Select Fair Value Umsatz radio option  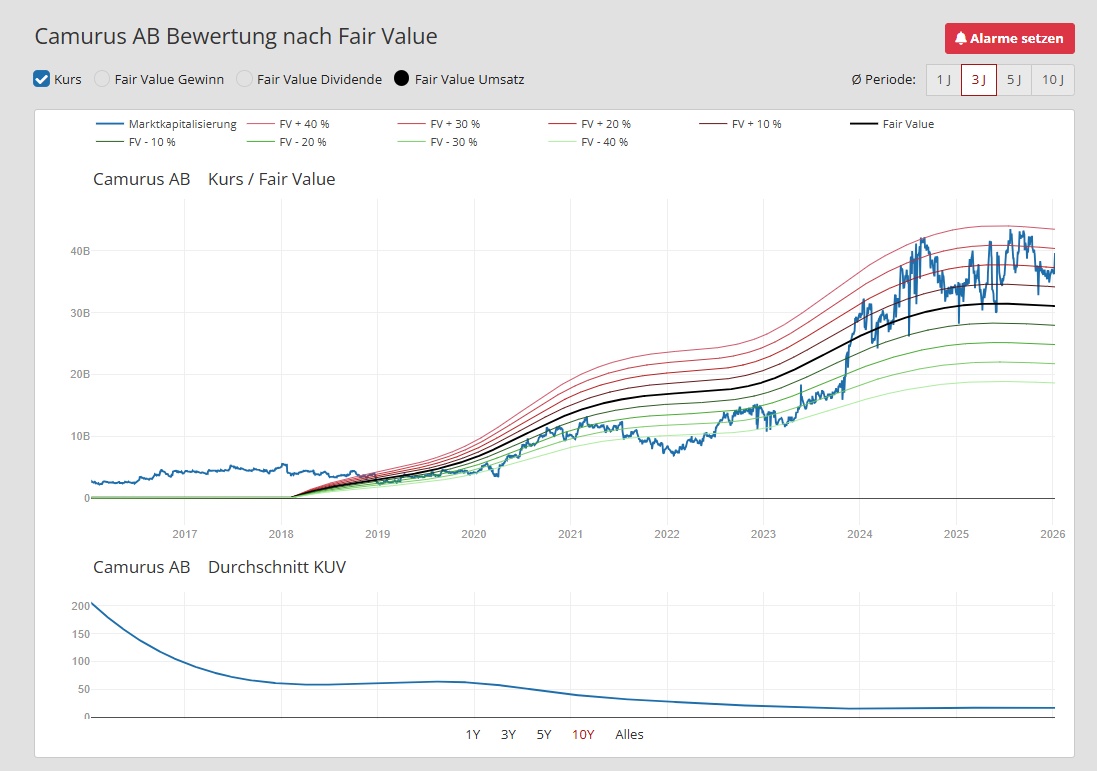(x=402, y=79)
